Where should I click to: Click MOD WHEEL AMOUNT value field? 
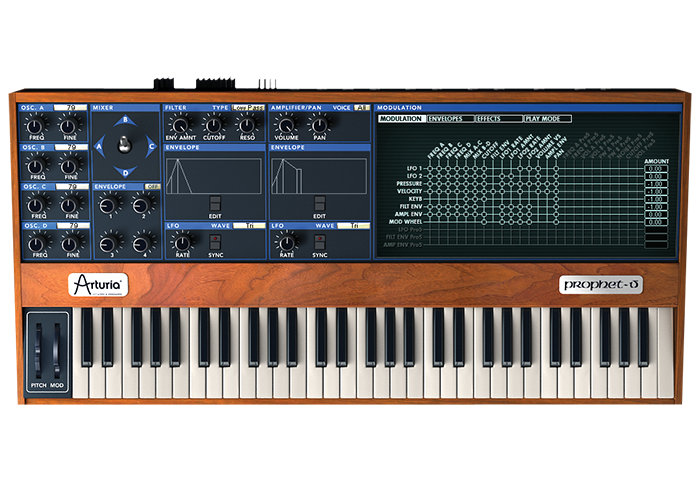point(655,222)
